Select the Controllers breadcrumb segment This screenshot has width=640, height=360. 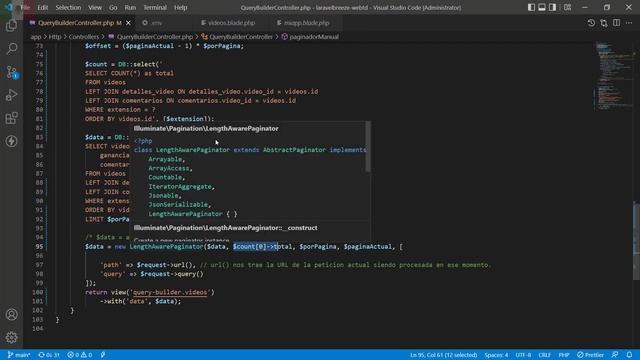click(x=84, y=37)
